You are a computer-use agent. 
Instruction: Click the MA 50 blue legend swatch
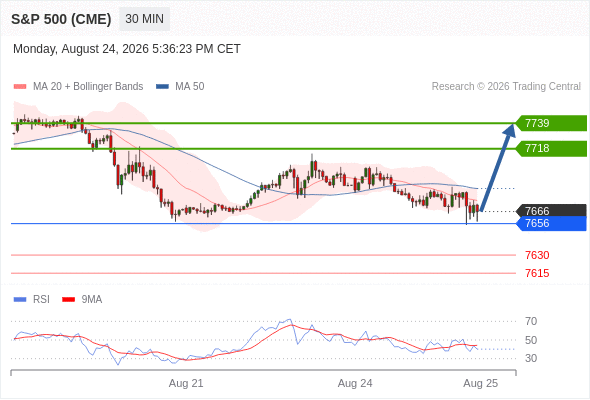(162, 87)
